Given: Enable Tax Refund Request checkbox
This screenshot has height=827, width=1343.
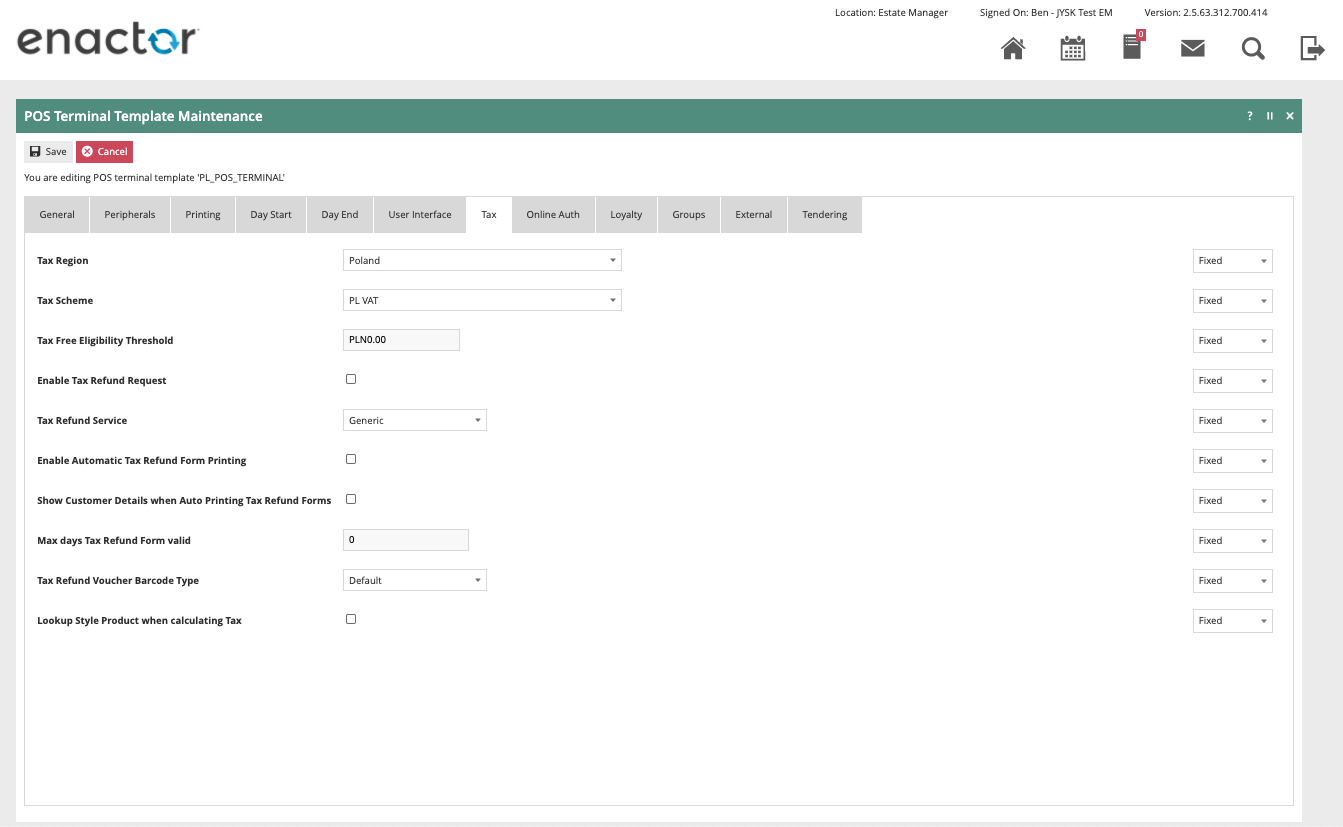Looking at the screenshot, I should (x=351, y=379).
